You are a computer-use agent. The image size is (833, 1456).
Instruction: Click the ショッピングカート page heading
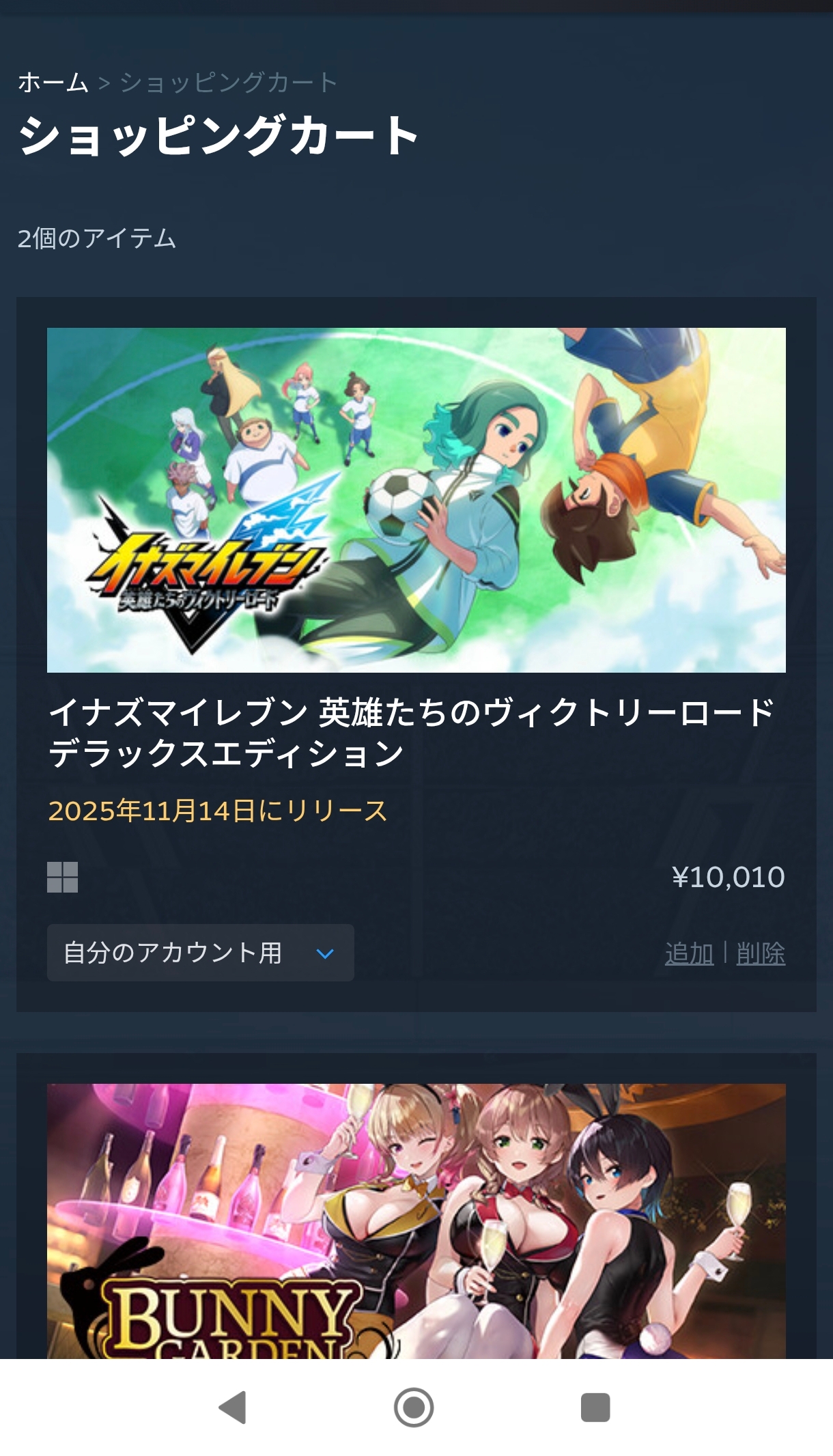218,135
